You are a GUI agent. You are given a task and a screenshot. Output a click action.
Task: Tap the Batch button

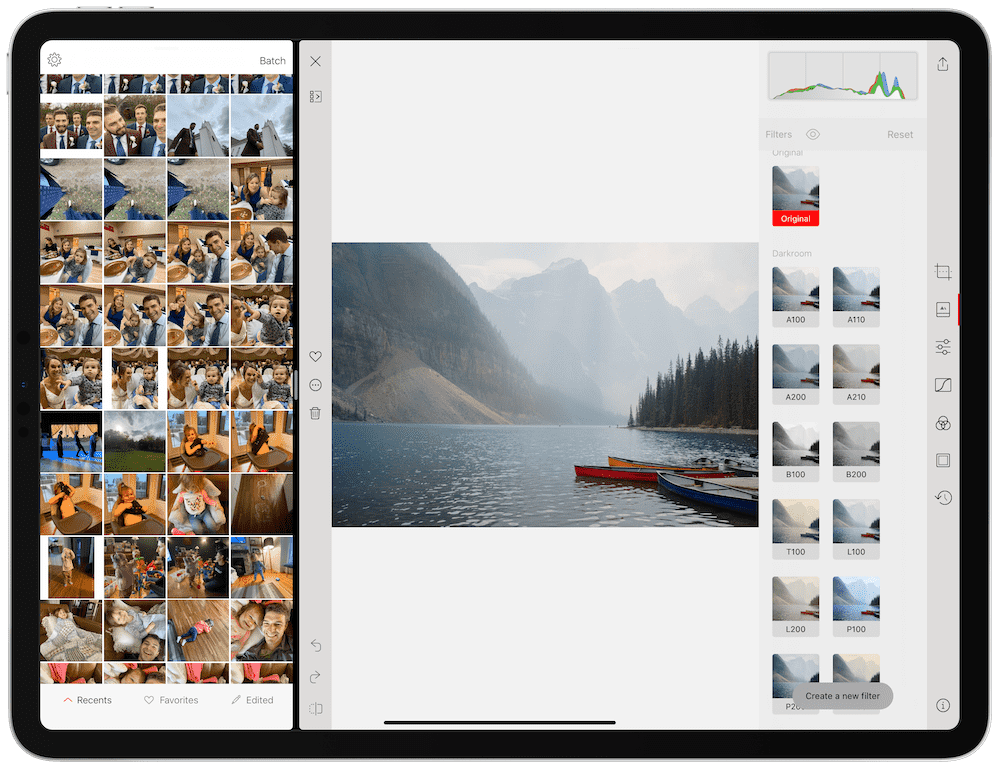(x=272, y=61)
